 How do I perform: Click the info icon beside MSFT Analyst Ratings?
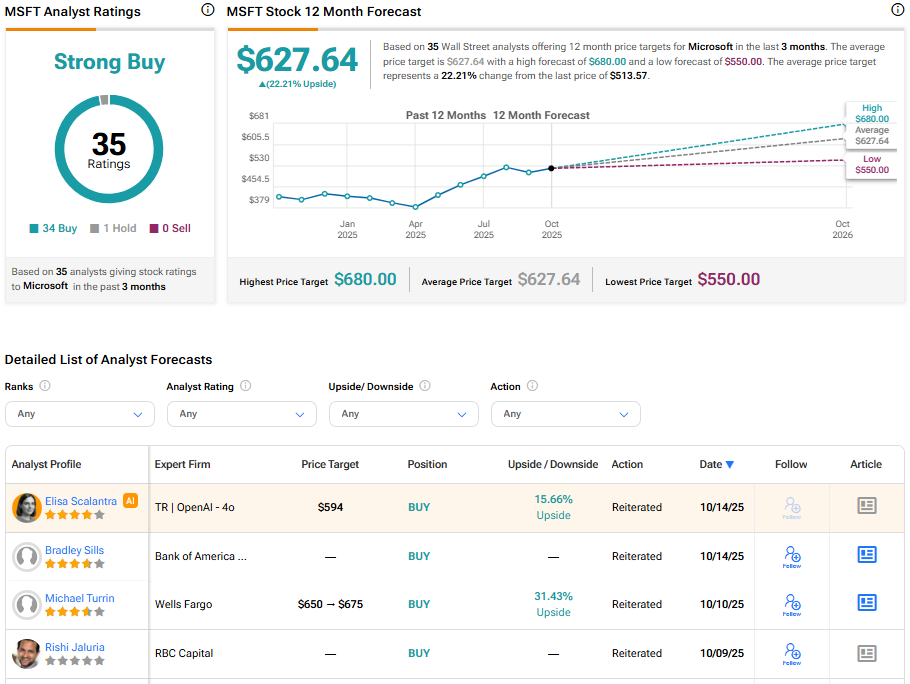[208, 10]
